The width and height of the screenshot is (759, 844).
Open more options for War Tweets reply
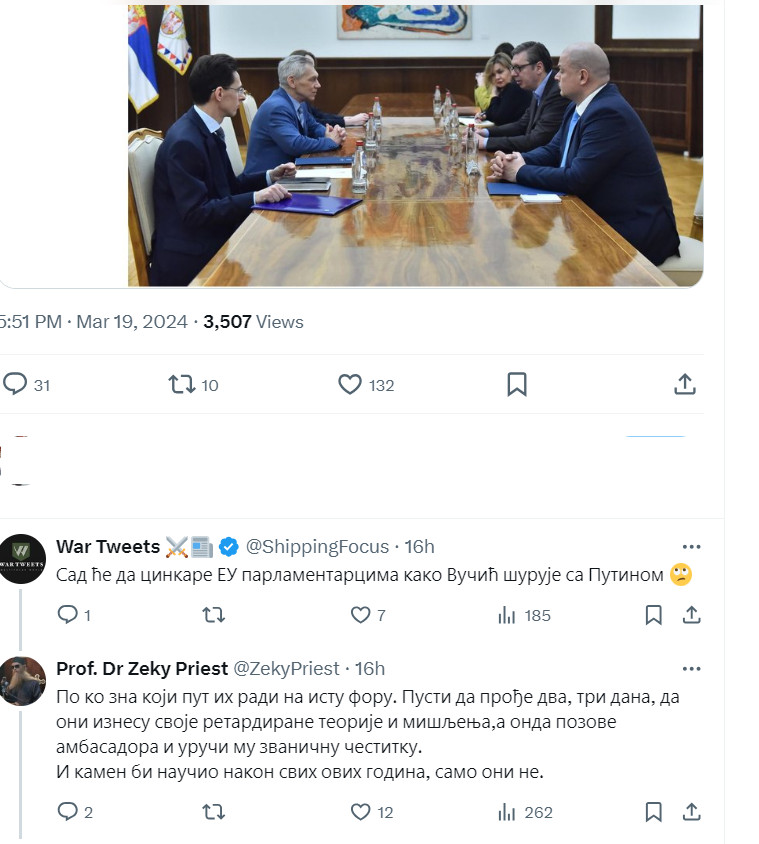pyautogui.click(x=691, y=547)
